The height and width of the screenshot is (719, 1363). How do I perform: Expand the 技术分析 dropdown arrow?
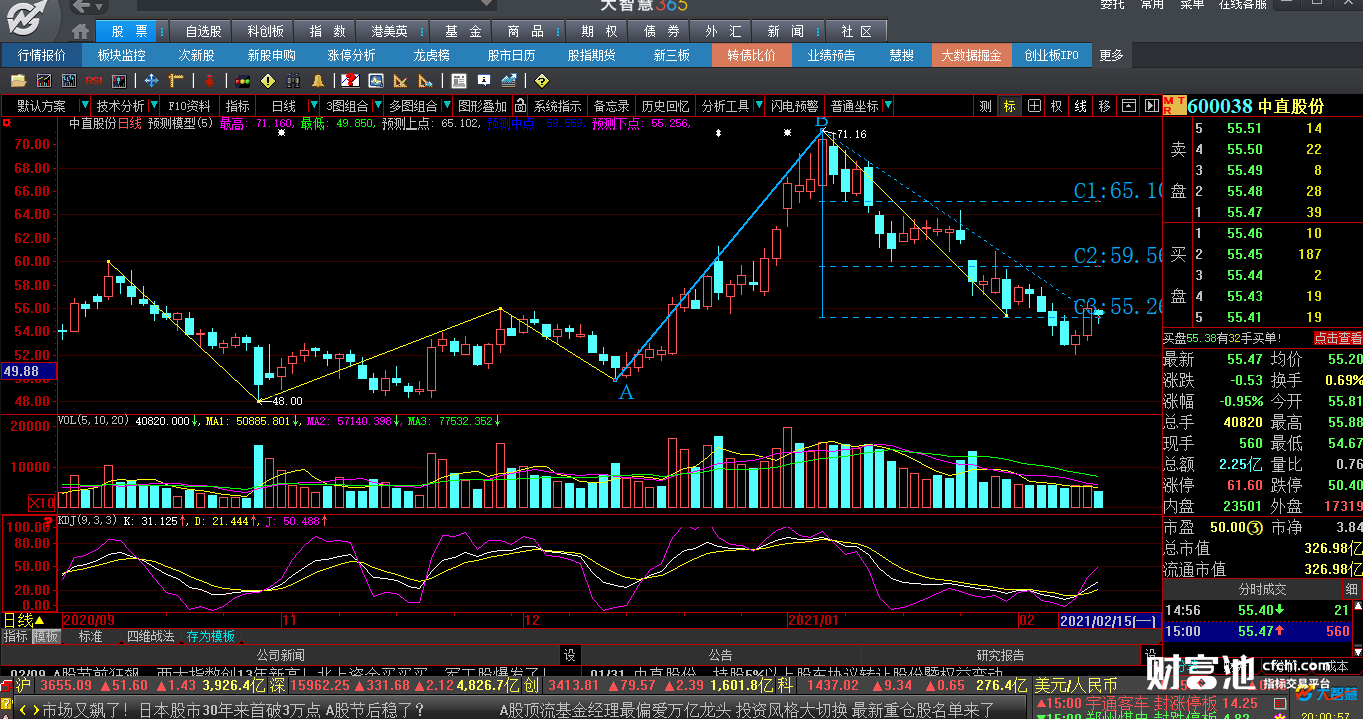pos(154,105)
